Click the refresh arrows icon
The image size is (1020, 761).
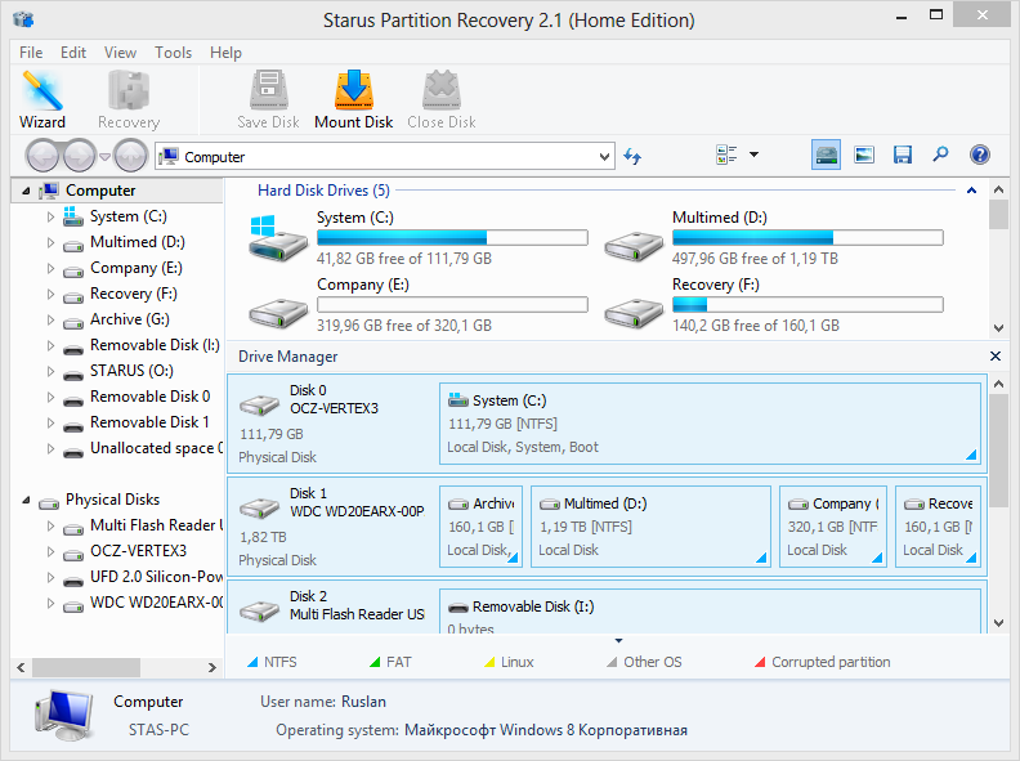point(632,156)
